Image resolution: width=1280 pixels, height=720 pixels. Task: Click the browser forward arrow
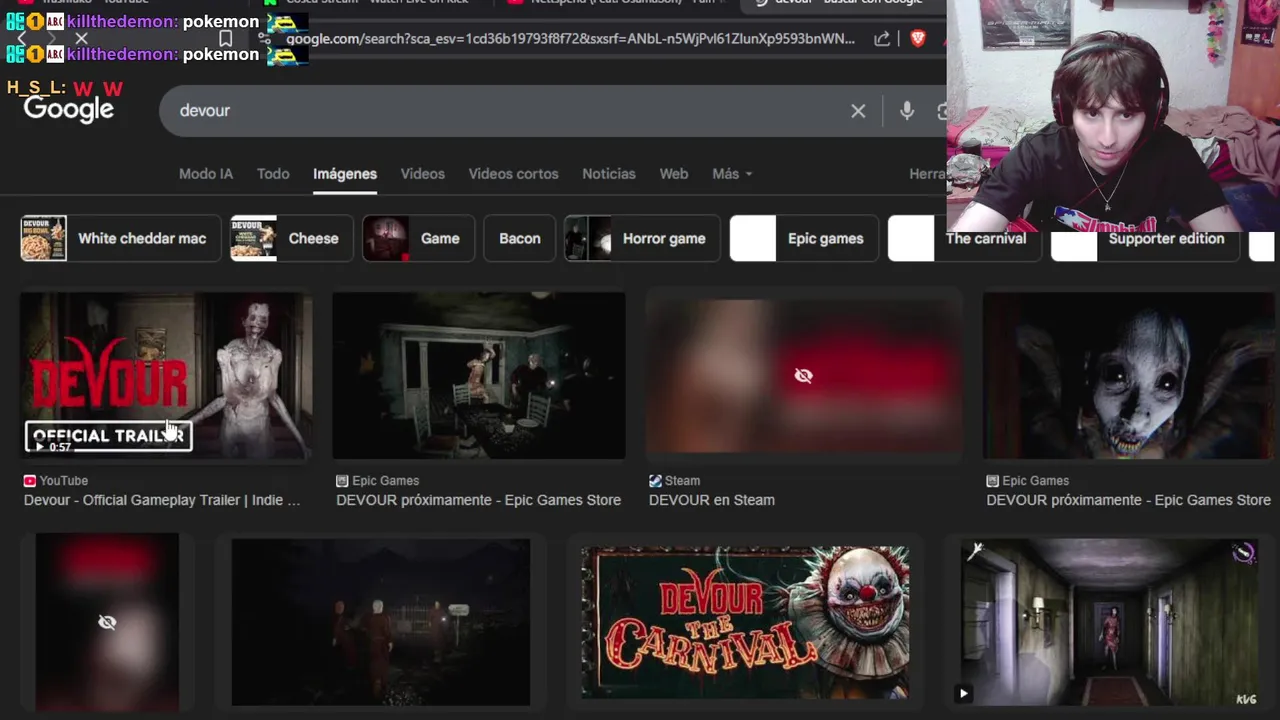click(x=51, y=39)
